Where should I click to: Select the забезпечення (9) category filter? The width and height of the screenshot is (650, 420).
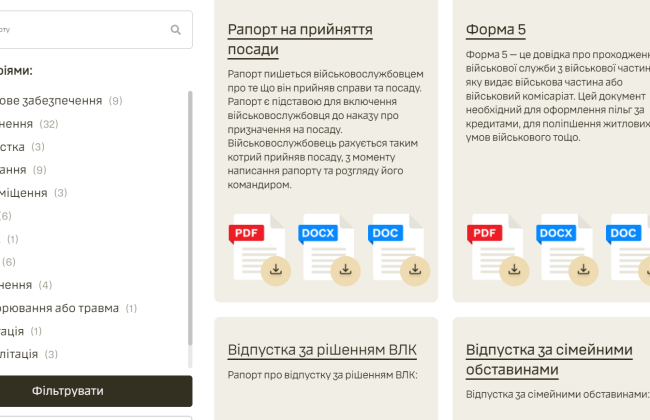point(61,101)
